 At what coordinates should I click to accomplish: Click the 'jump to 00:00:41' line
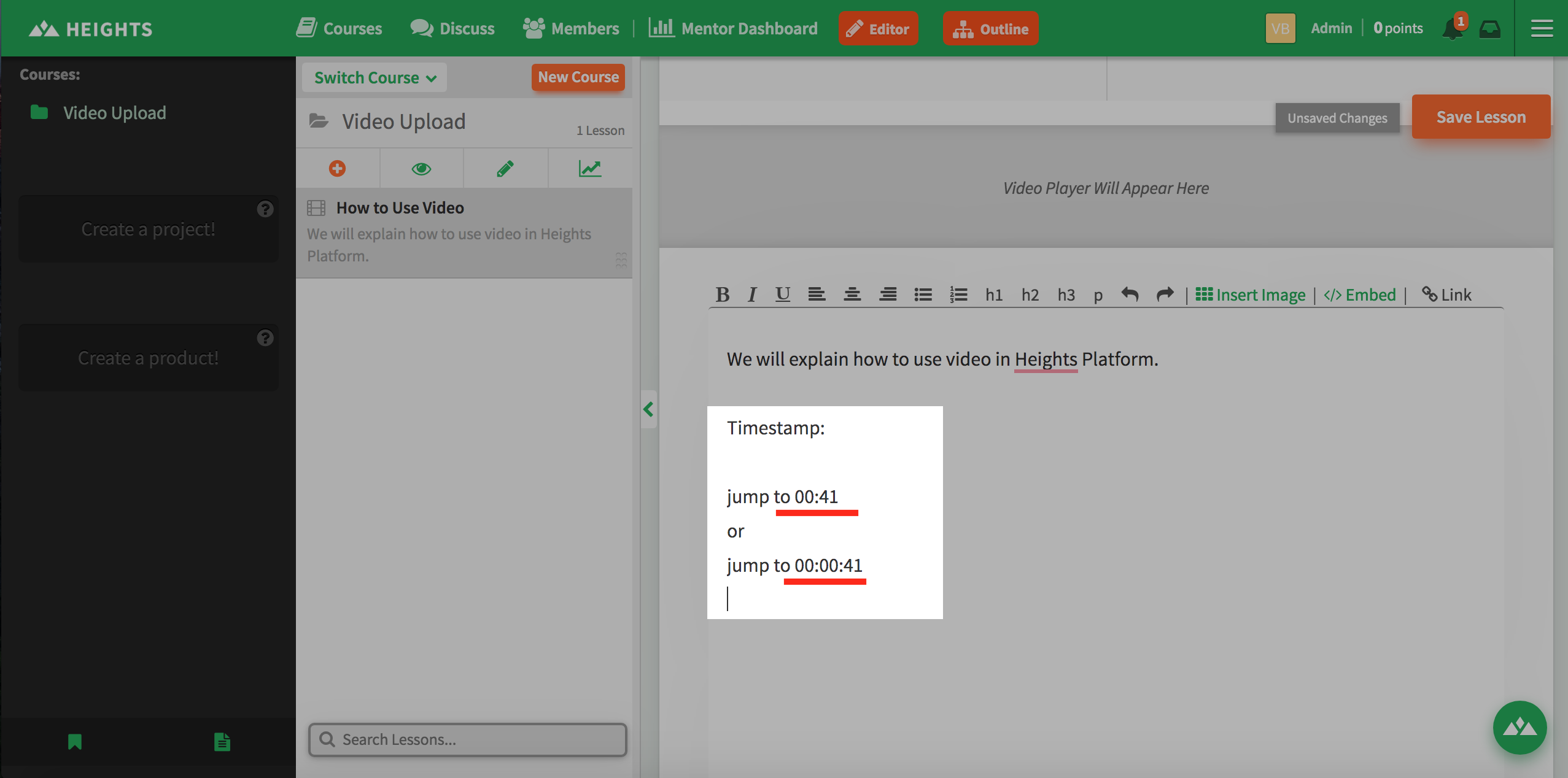tap(795, 565)
